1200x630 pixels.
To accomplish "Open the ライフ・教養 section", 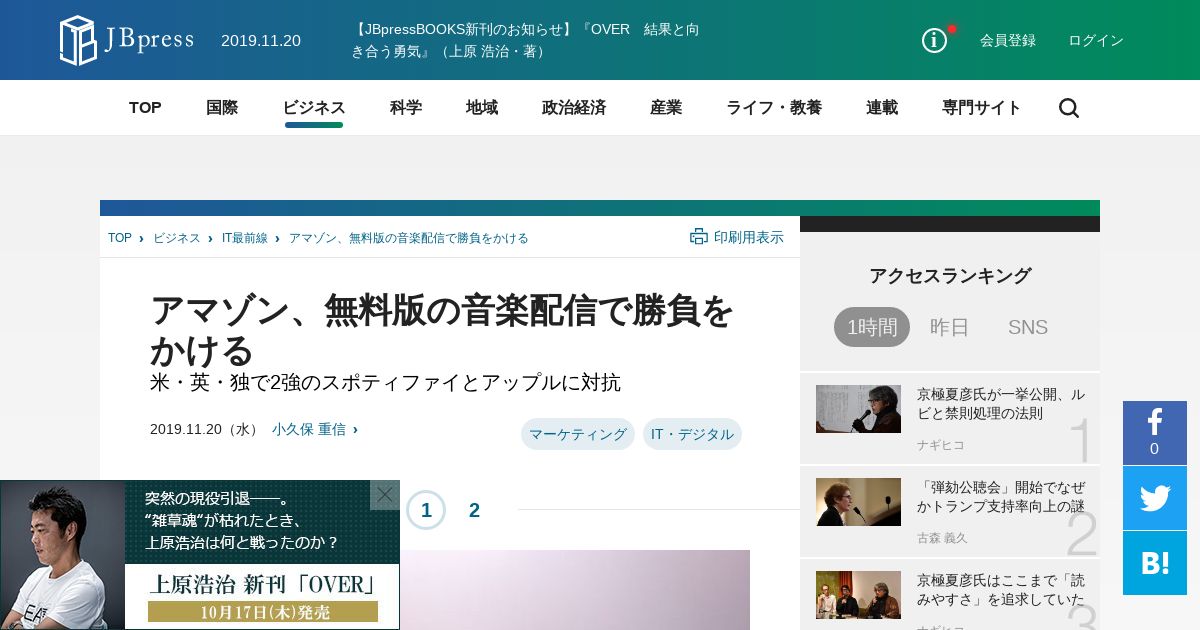I will (774, 108).
